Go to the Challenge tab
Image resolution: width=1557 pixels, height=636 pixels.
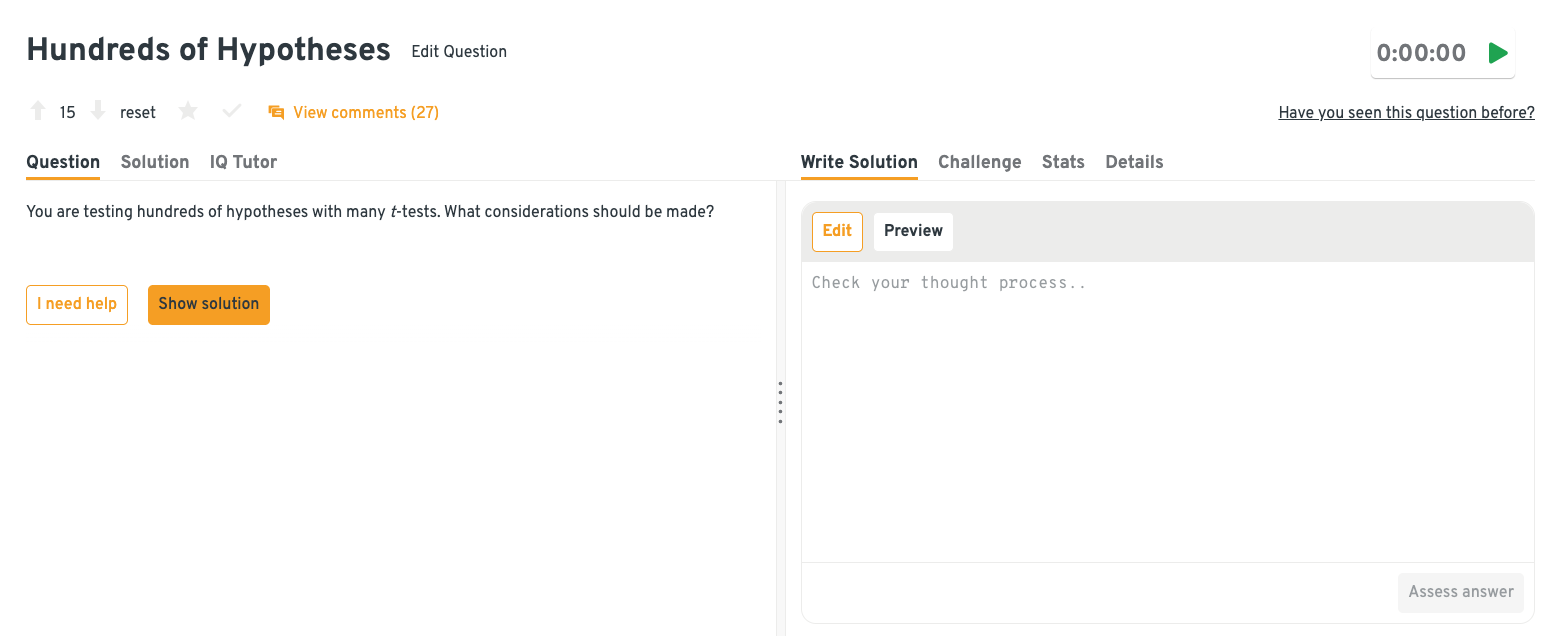[x=979, y=162]
